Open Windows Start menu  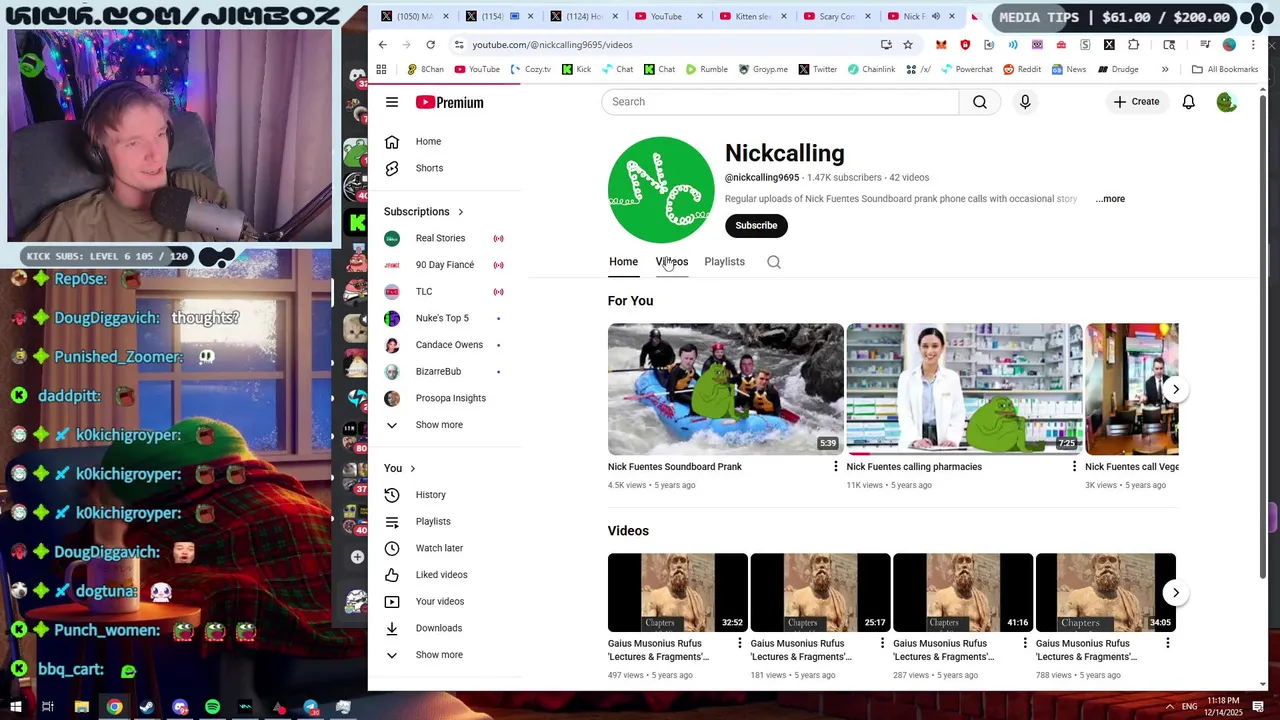(x=15, y=707)
